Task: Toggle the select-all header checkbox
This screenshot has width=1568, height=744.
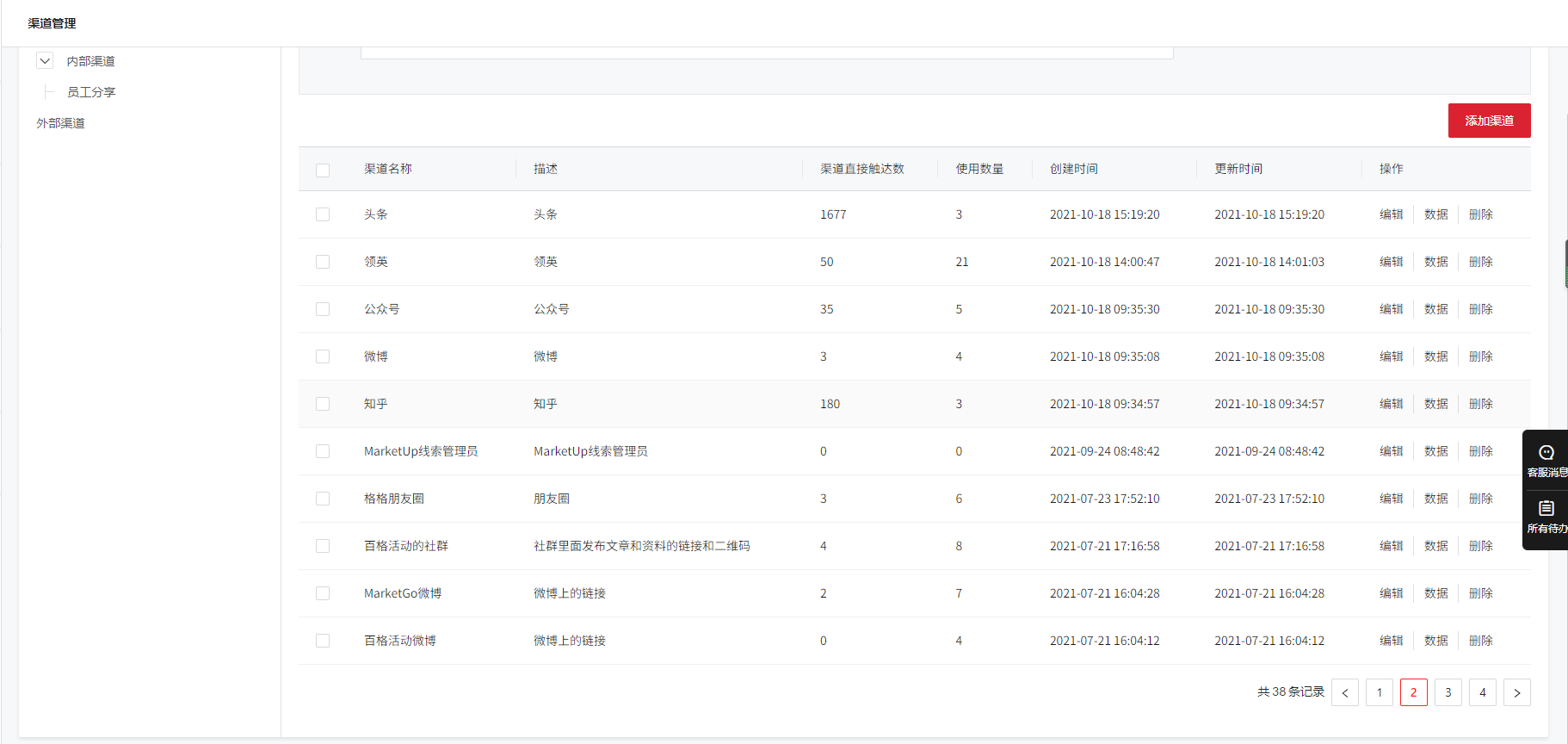Action: (x=323, y=170)
